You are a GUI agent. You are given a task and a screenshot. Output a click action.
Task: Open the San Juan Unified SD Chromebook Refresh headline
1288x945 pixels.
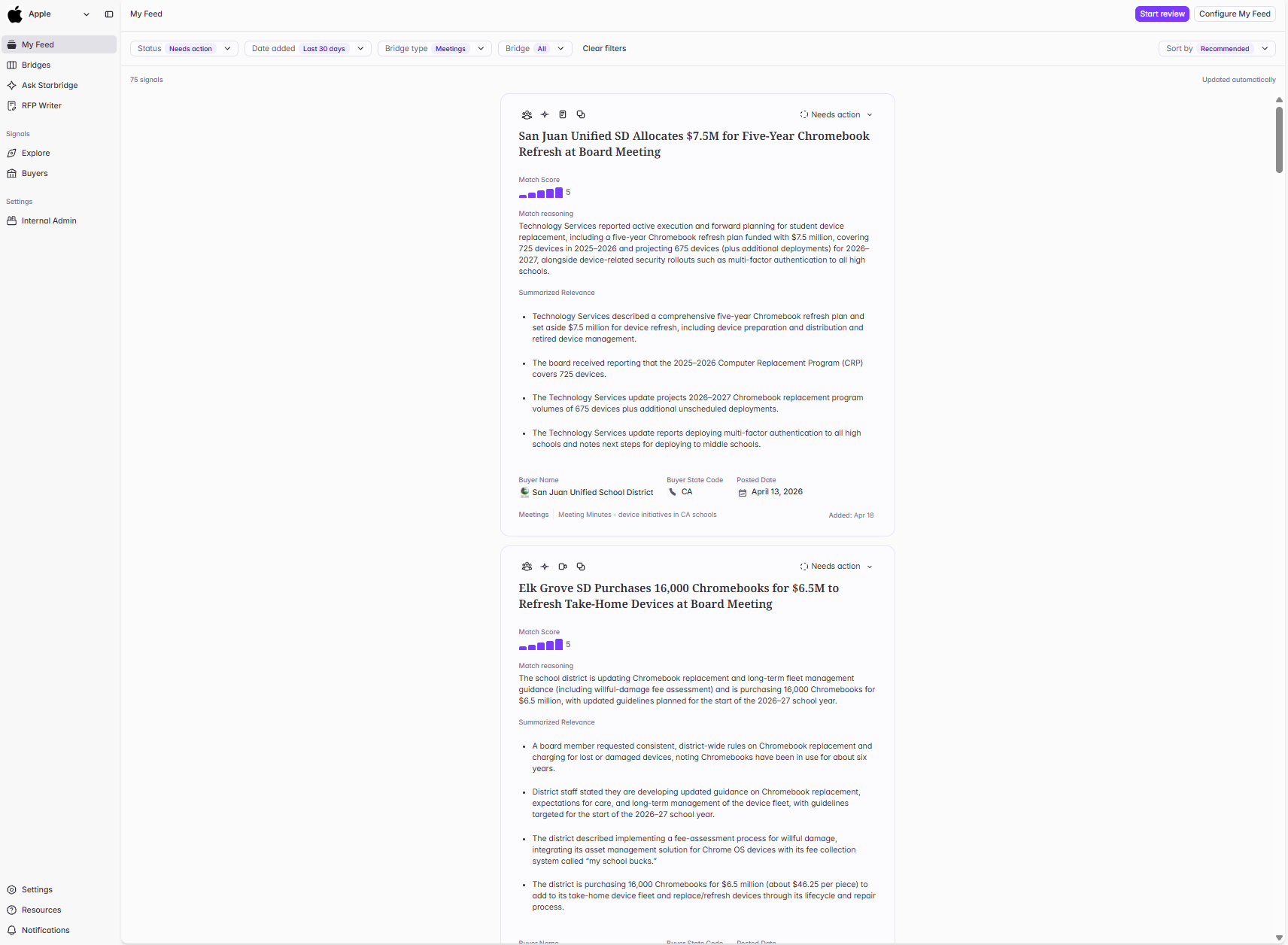(x=694, y=144)
